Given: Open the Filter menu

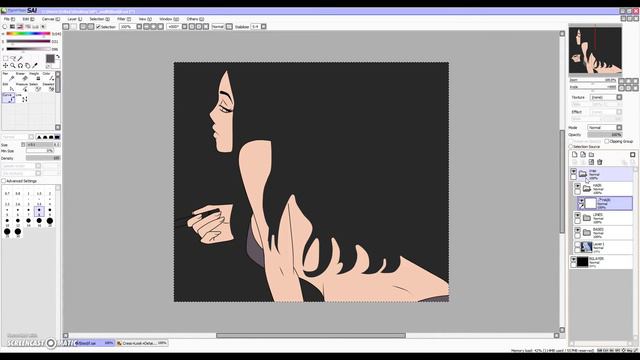Looking at the screenshot, I should point(124,19).
